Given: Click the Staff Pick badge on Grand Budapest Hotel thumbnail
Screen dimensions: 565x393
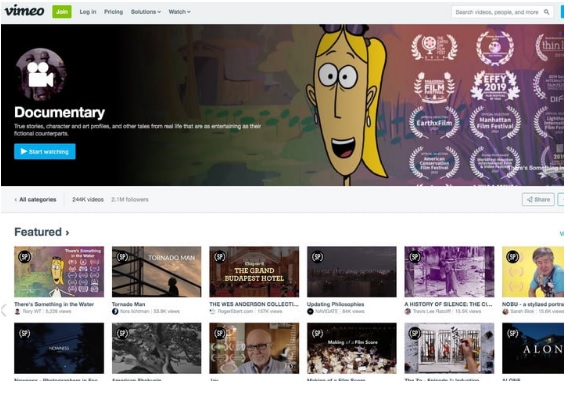Looking at the screenshot, I should 220,257.
